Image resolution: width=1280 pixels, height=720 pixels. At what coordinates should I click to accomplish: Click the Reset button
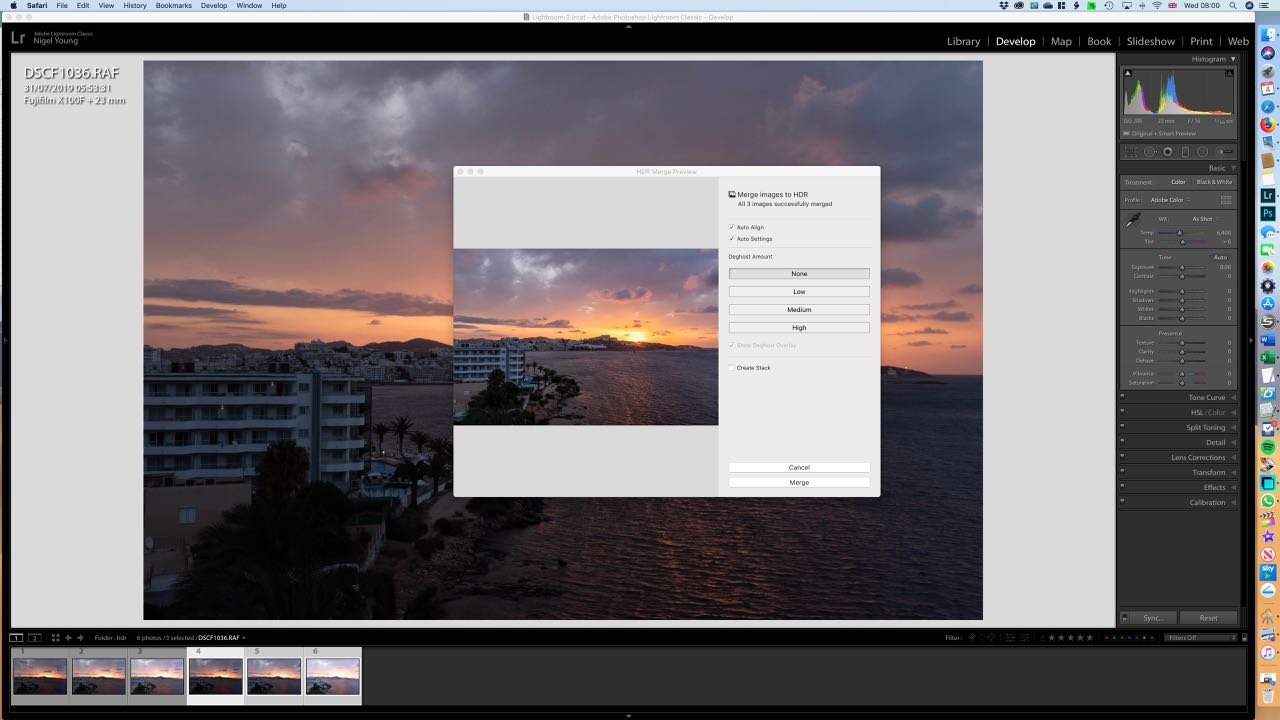coord(1209,617)
